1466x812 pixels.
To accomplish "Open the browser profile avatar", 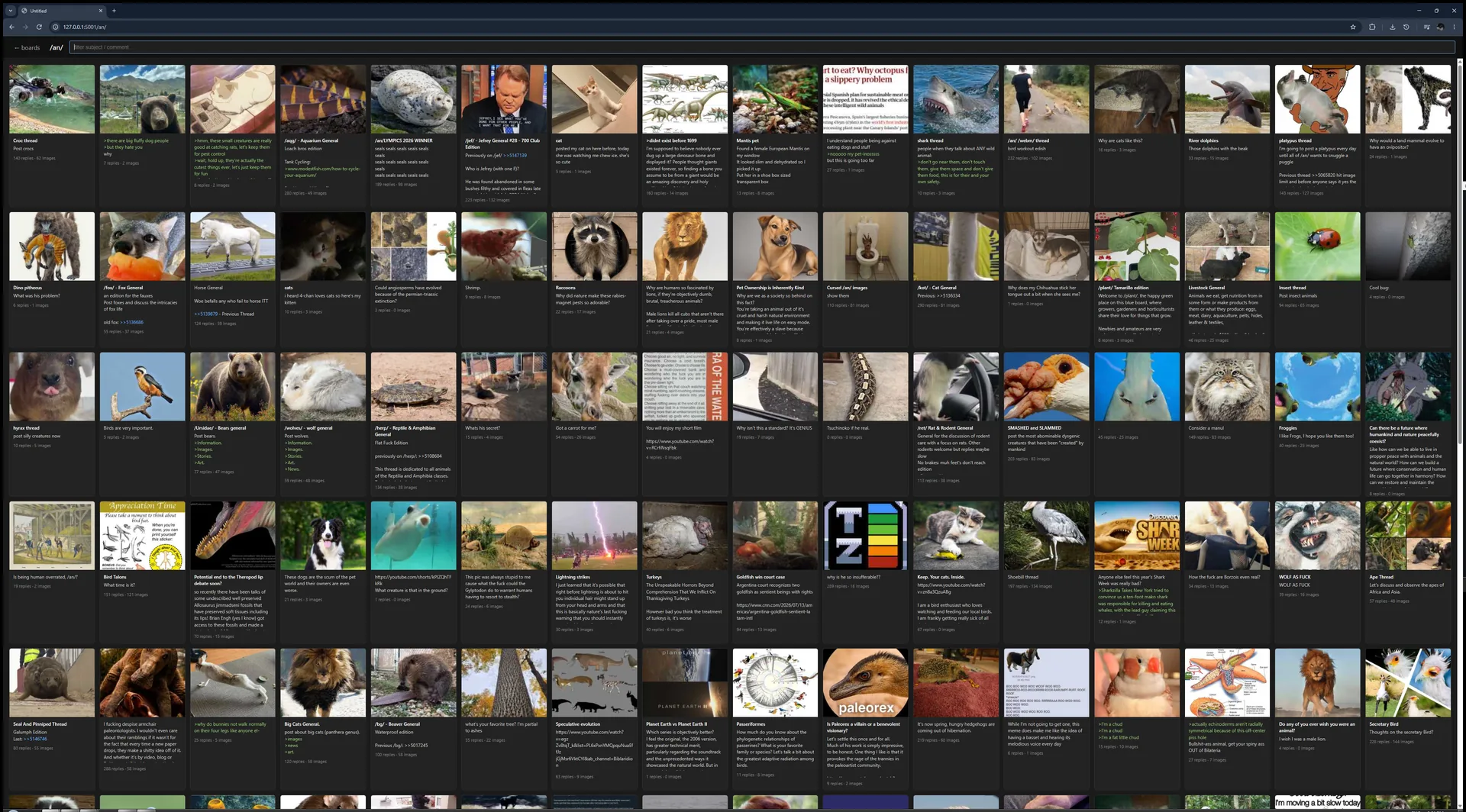I will (1440, 27).
